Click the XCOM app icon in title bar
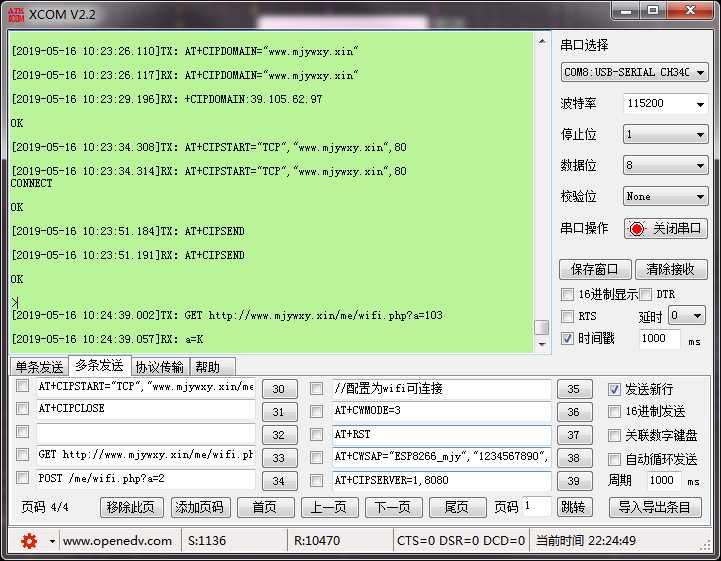 click(x=16, y=15)
